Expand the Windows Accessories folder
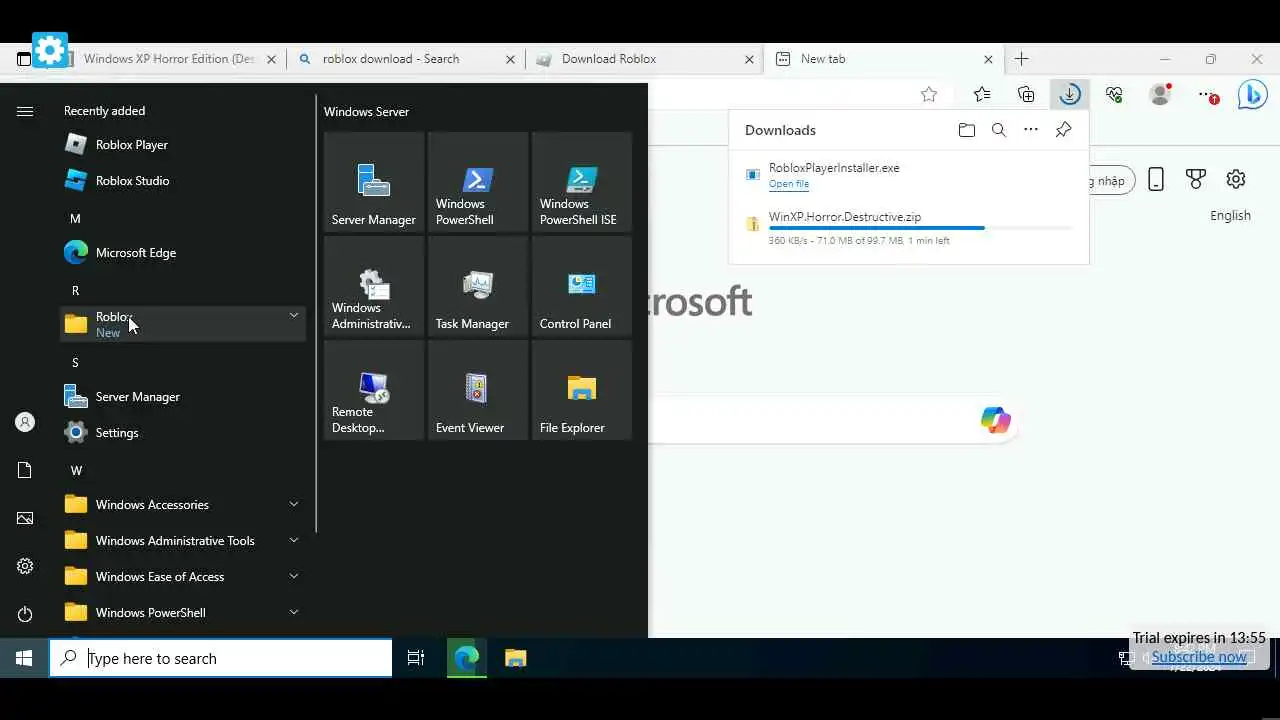1280x720 pixels. point(183,505)
